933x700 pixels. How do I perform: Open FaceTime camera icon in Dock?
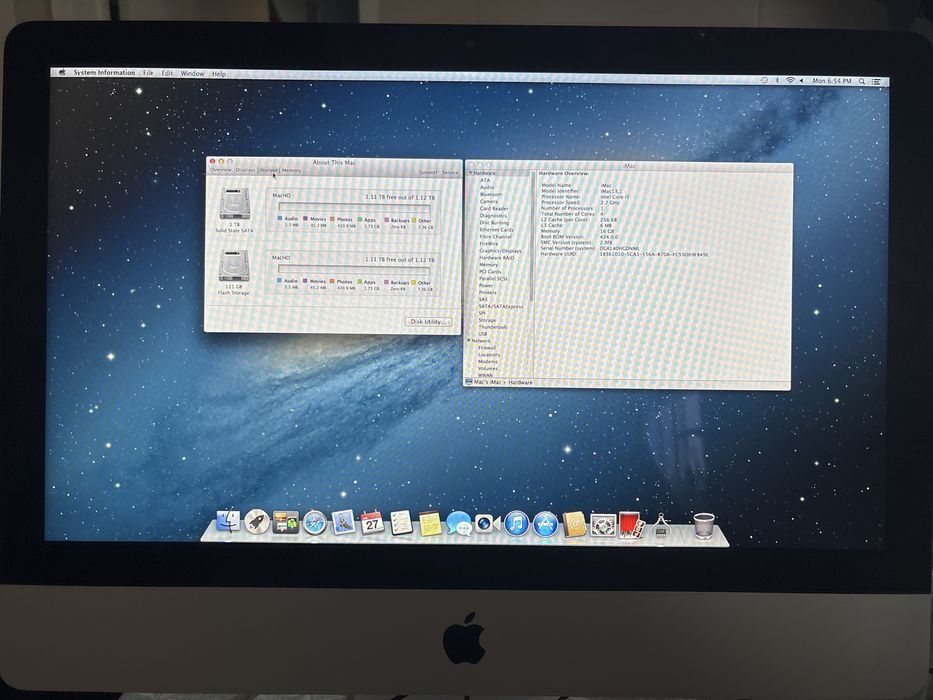487,524
